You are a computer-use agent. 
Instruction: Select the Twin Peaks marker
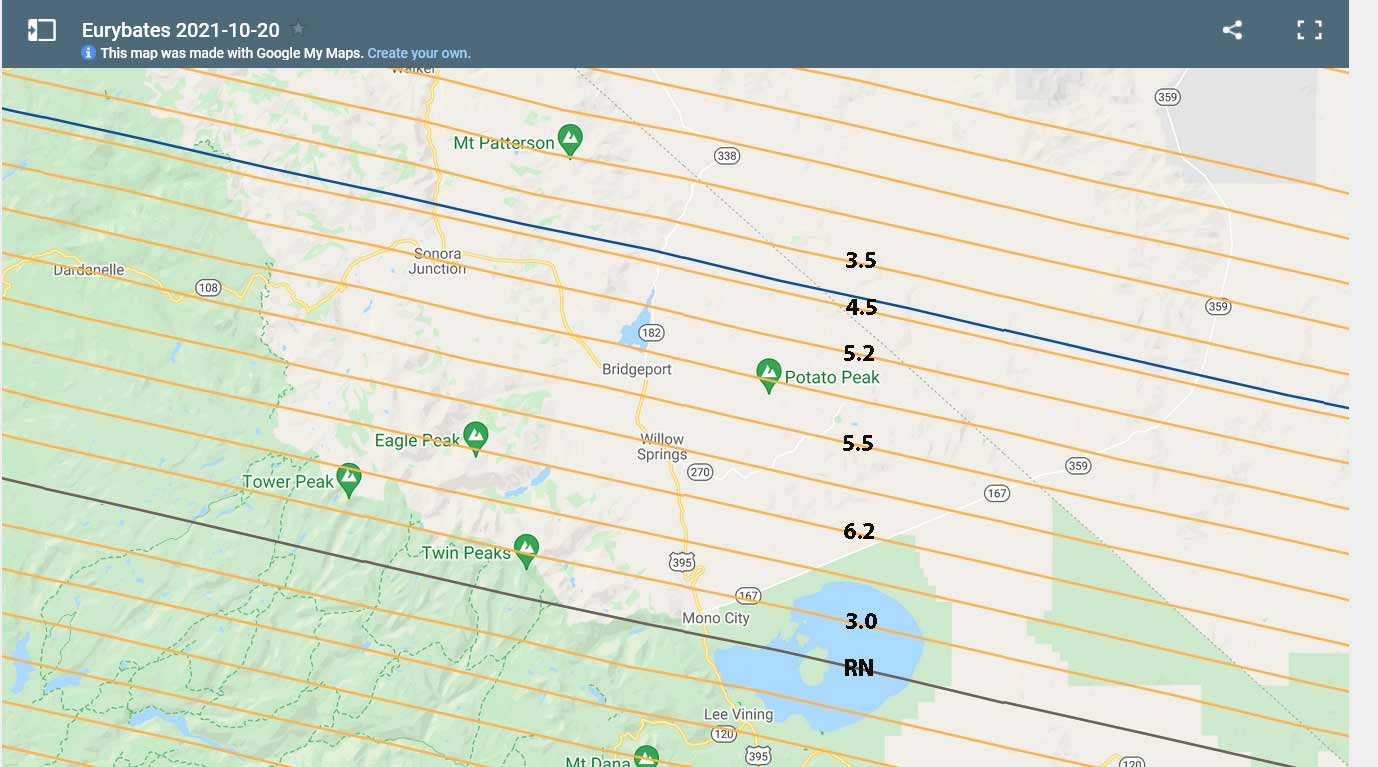pos(526,552)
